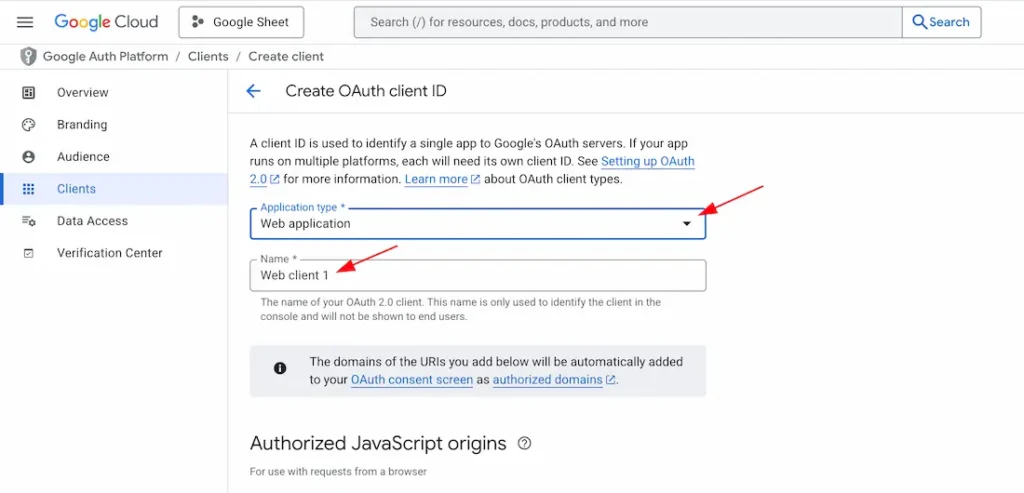This screenshot has height=493, width=1024.
Task: Click the Google Cloud logo
Action: [x=106, y=22]
